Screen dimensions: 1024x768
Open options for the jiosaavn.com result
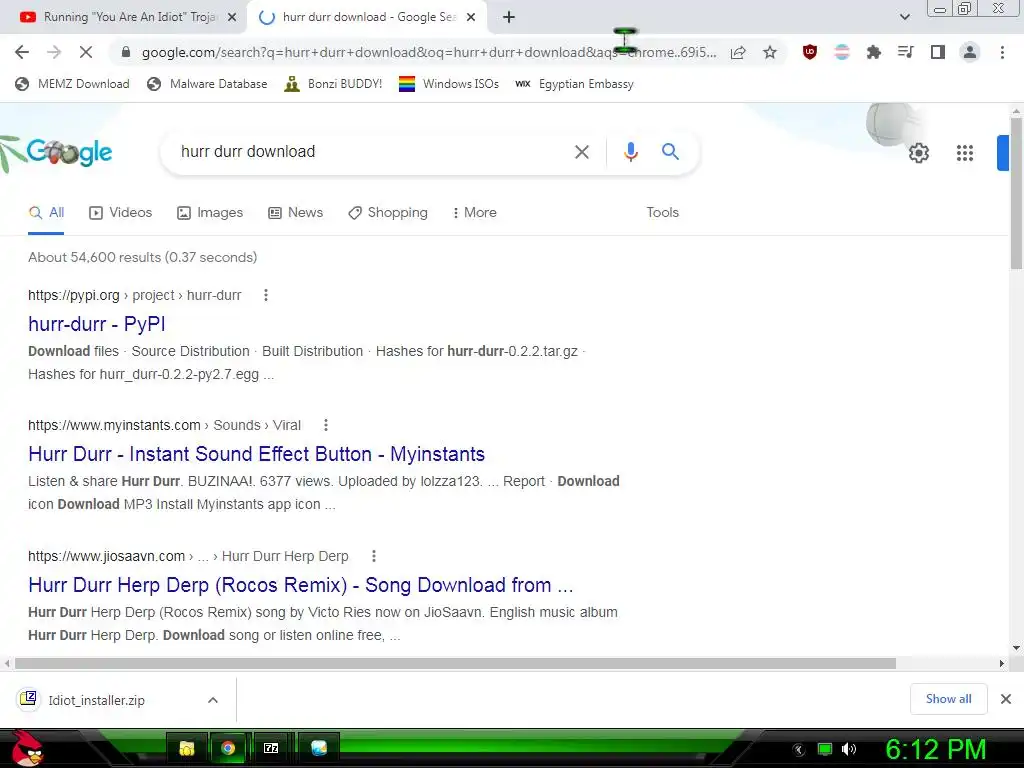374,556
